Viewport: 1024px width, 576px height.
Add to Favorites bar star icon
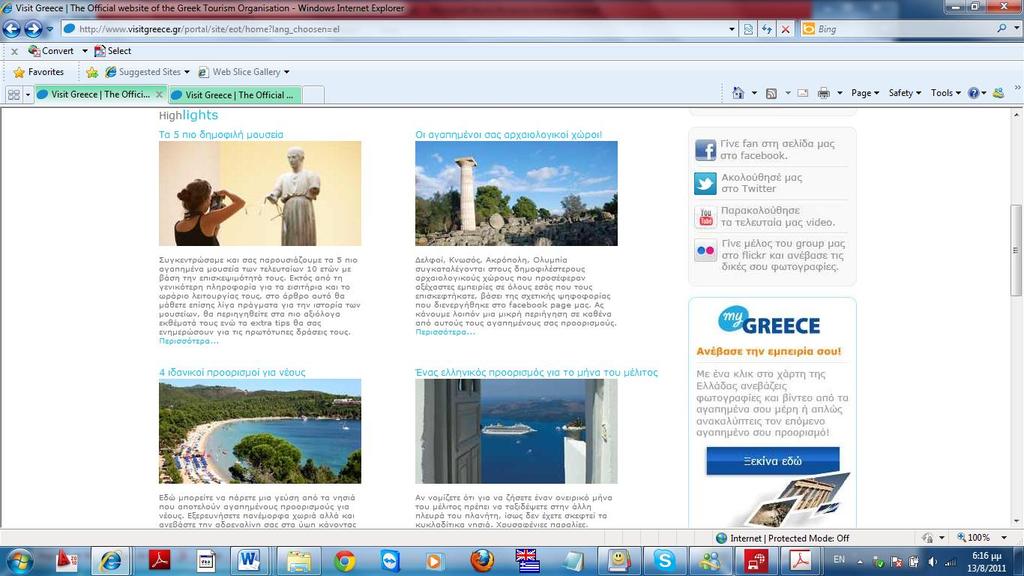92,72
